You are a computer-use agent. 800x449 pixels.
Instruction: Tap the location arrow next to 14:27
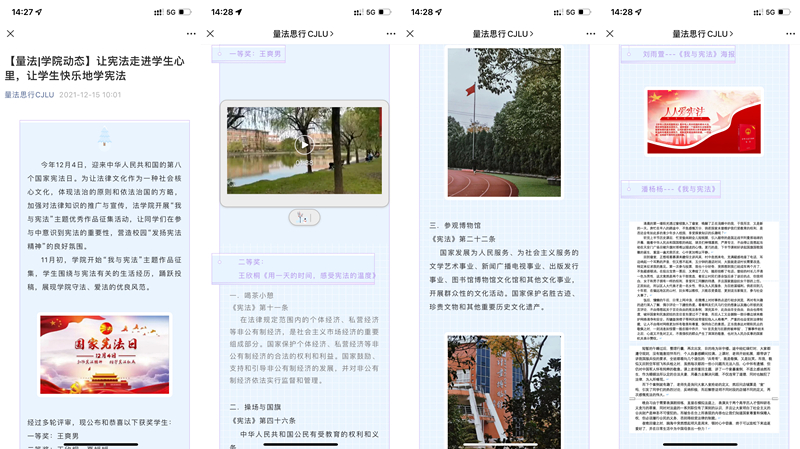[x=39, y=12]
